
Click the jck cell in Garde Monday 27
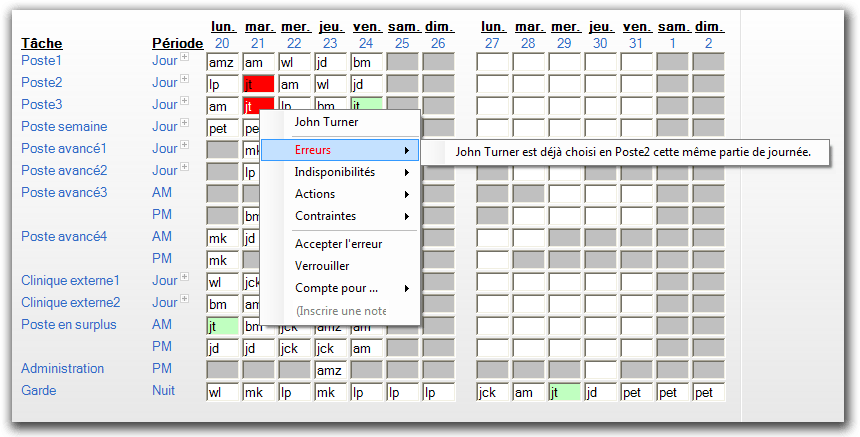pyautogui.click(x=493, y=392)
